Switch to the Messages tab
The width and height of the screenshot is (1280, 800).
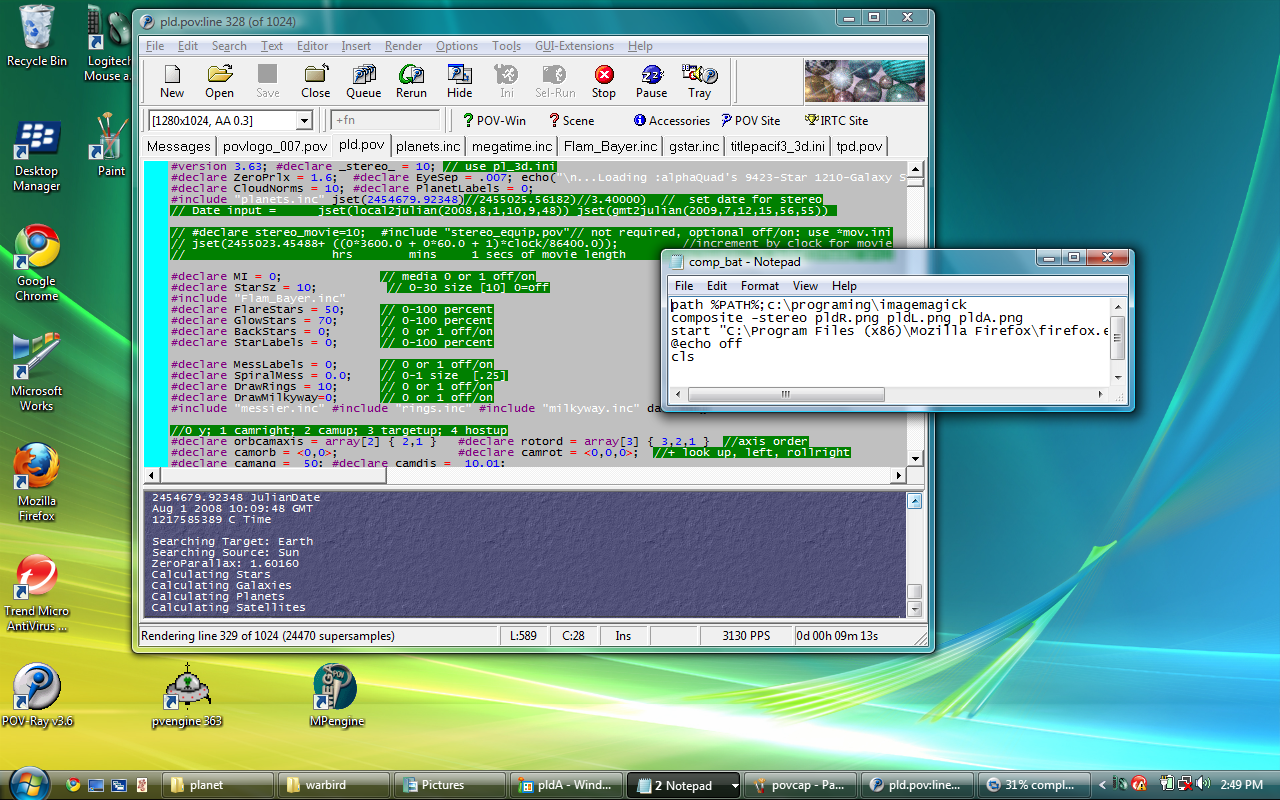tap(178, 146)
